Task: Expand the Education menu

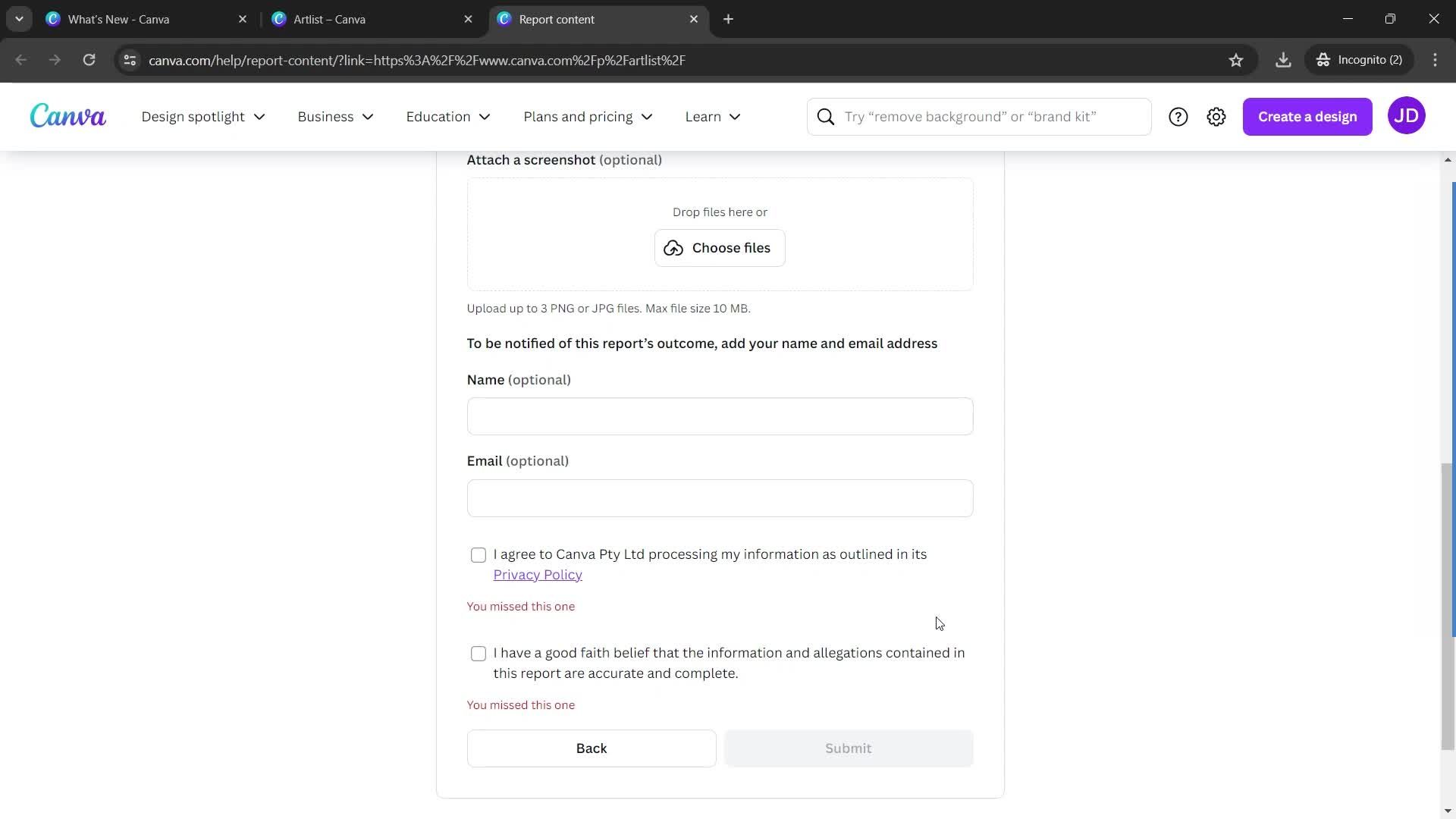Action: tap(448, 117)
